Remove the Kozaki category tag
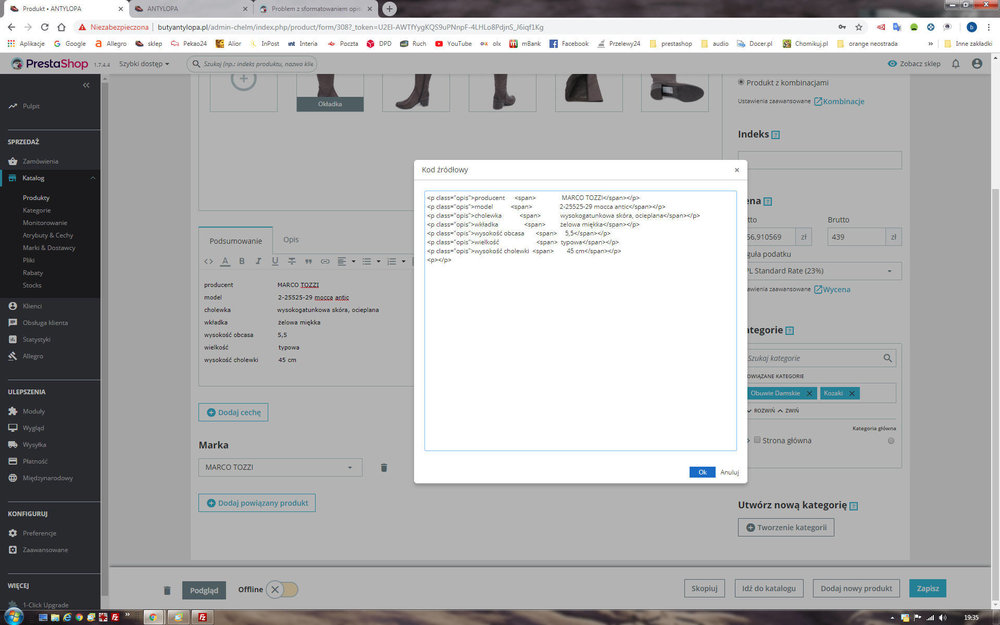The width and height of the screenshot is (1000, 625). [x=851, y=393]
